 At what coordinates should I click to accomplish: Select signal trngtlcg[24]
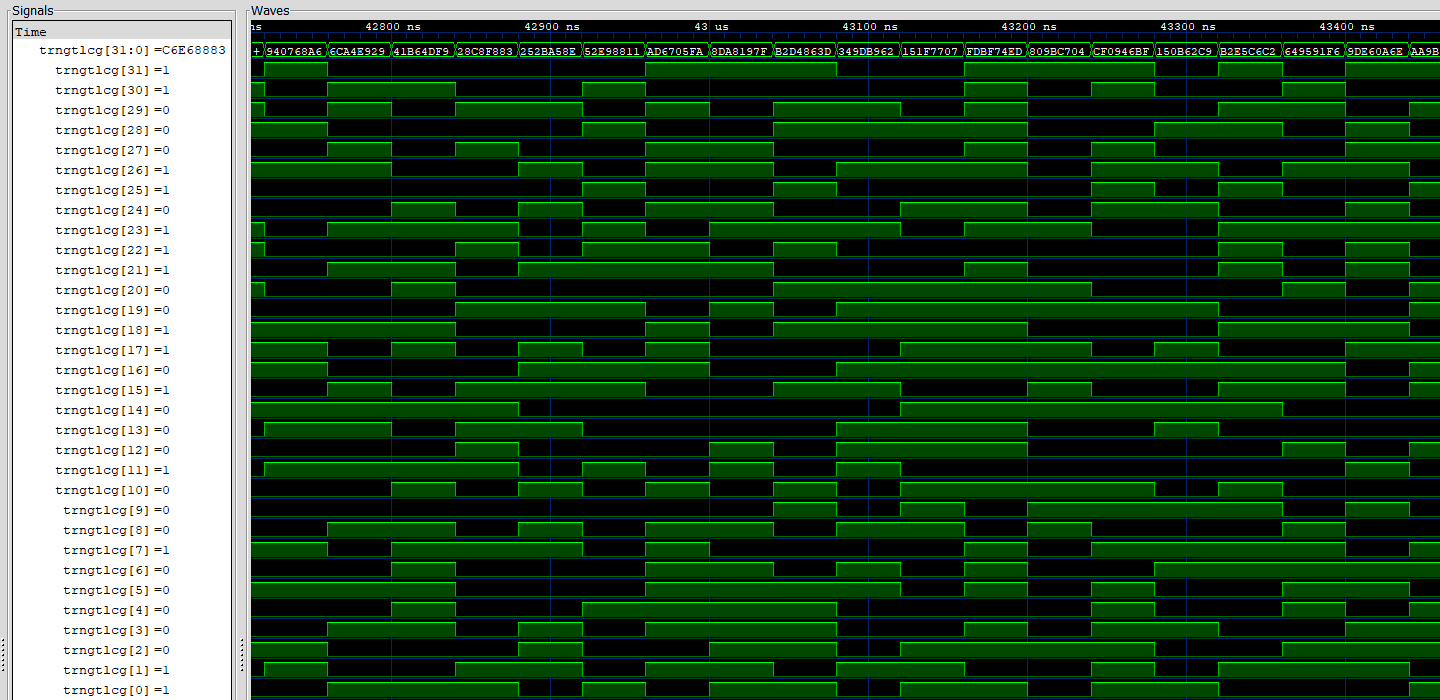coord(112,210)
